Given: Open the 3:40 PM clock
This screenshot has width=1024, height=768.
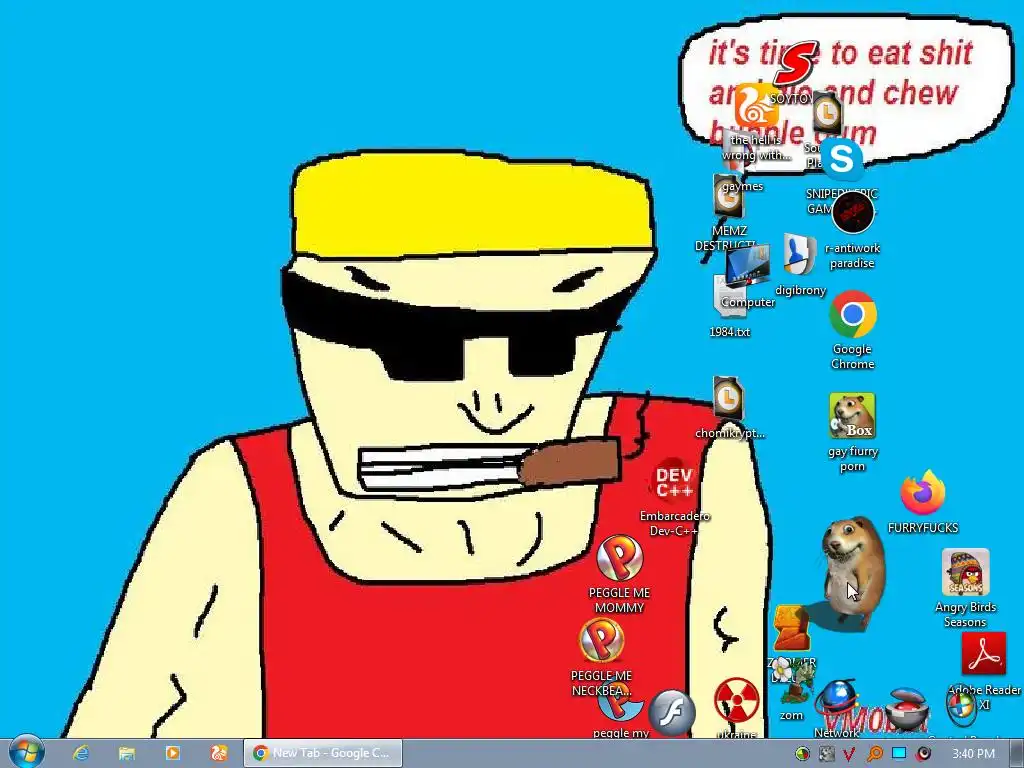Looking at the screenshot, I should [973, 754].
